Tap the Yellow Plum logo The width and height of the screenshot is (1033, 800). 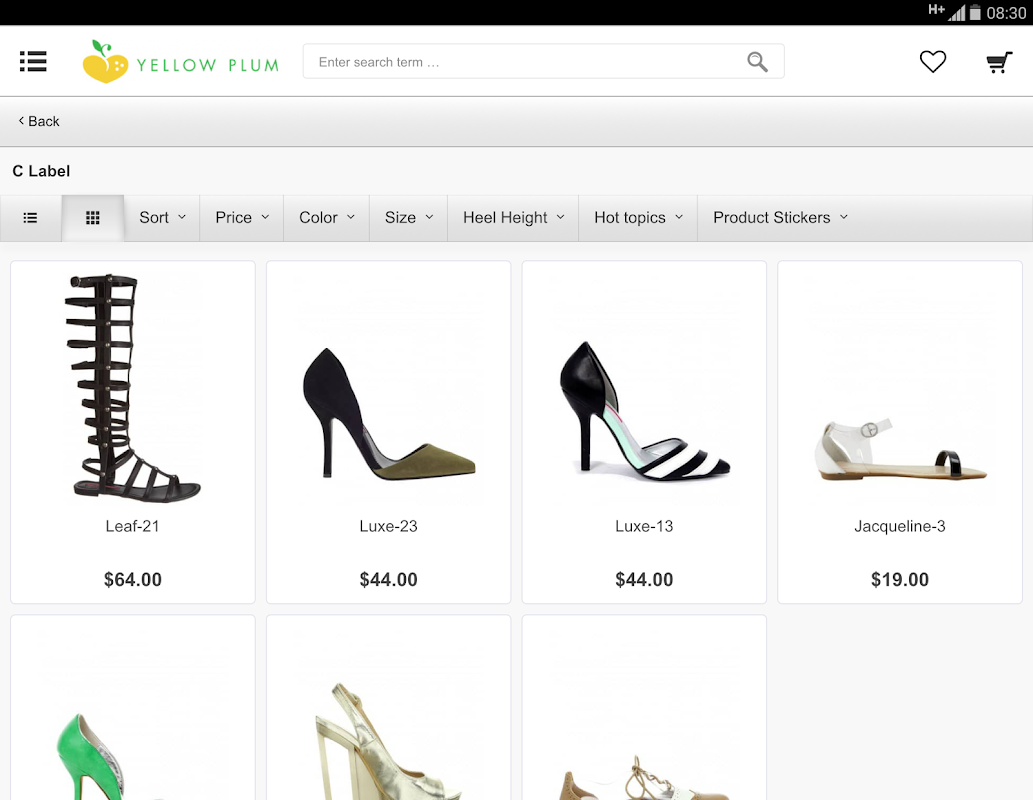[181, 61]
